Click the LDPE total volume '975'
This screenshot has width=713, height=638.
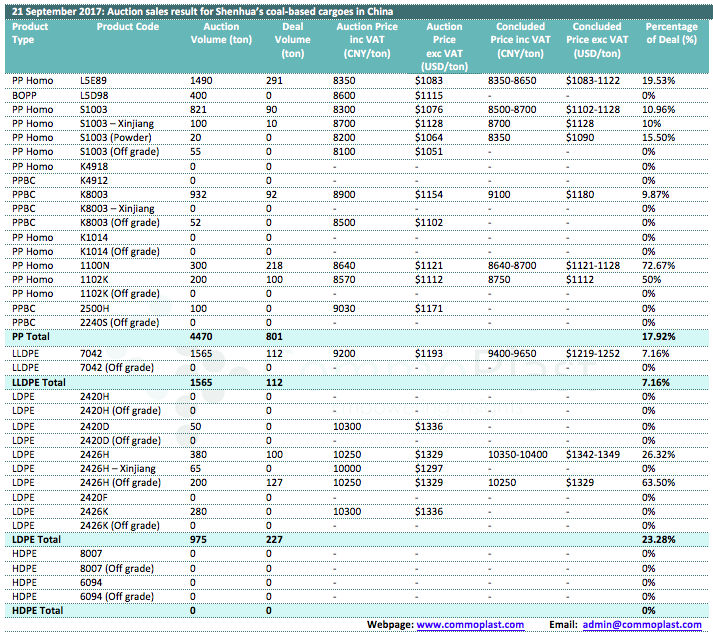(198, 540)
